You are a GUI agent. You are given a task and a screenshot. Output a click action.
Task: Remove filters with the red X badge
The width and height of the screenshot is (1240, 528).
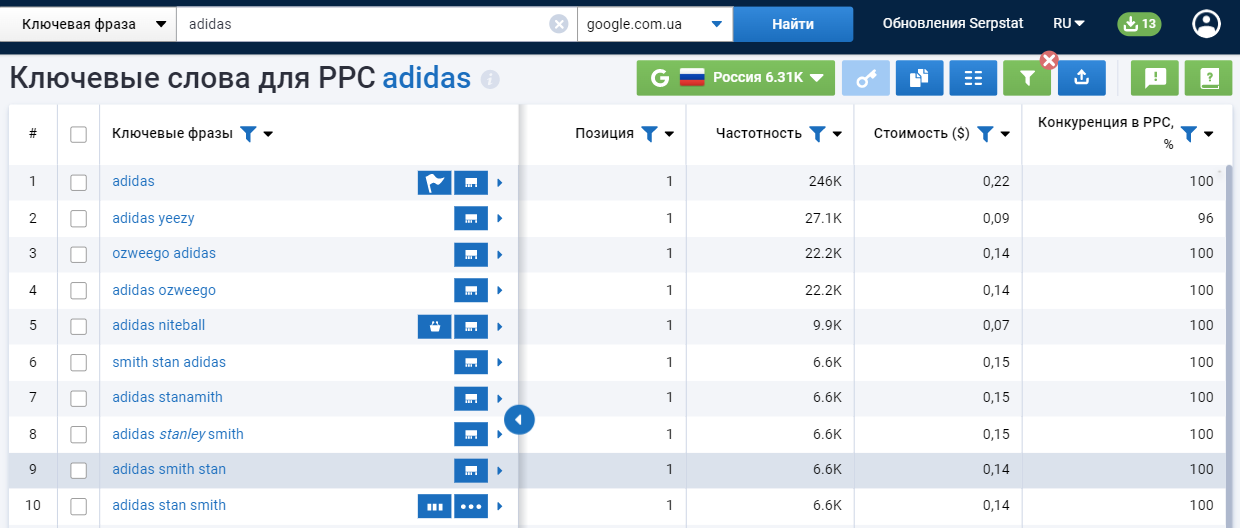1049,60
